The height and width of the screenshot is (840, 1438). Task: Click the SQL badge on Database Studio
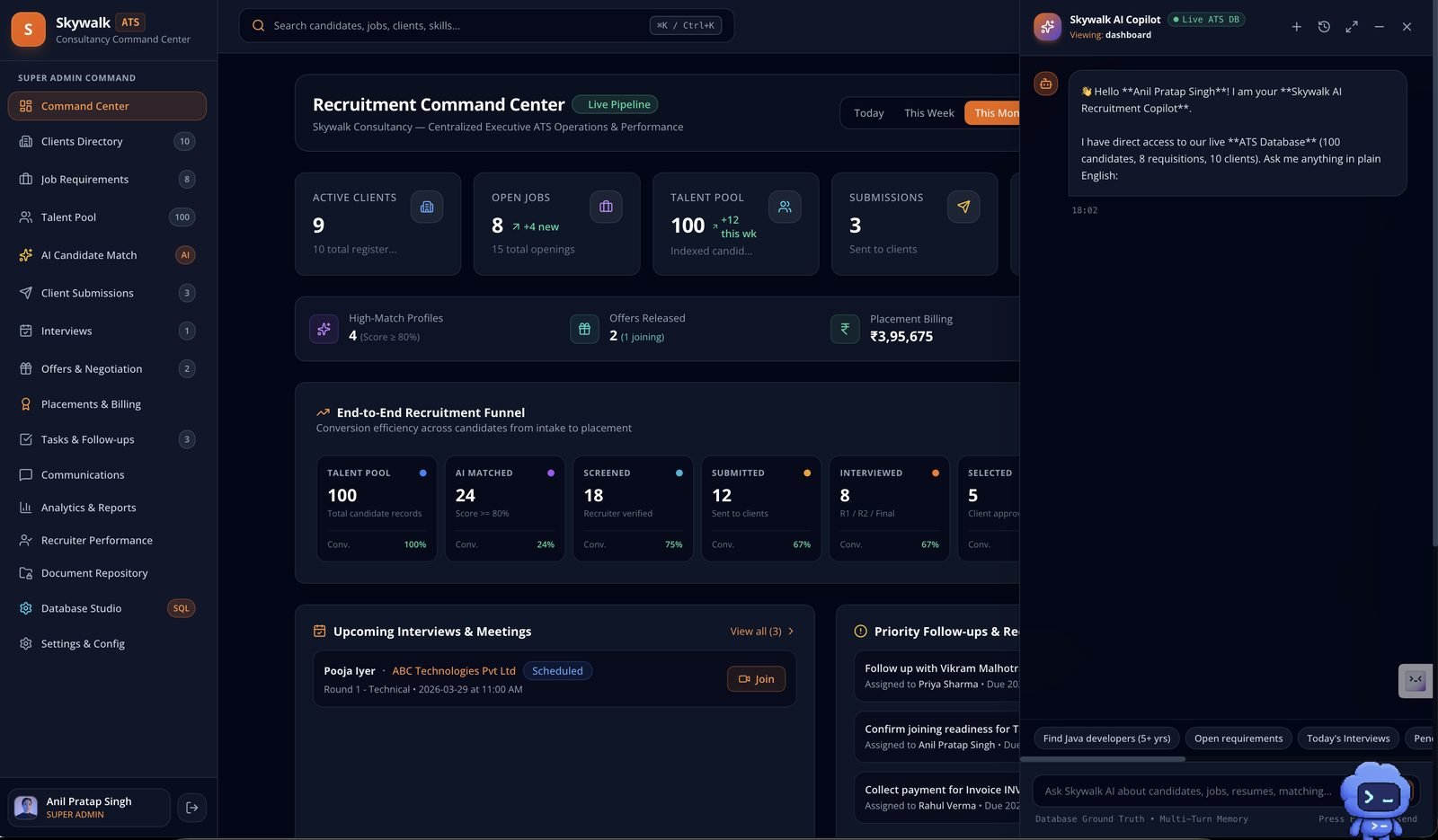coord(182,608)
